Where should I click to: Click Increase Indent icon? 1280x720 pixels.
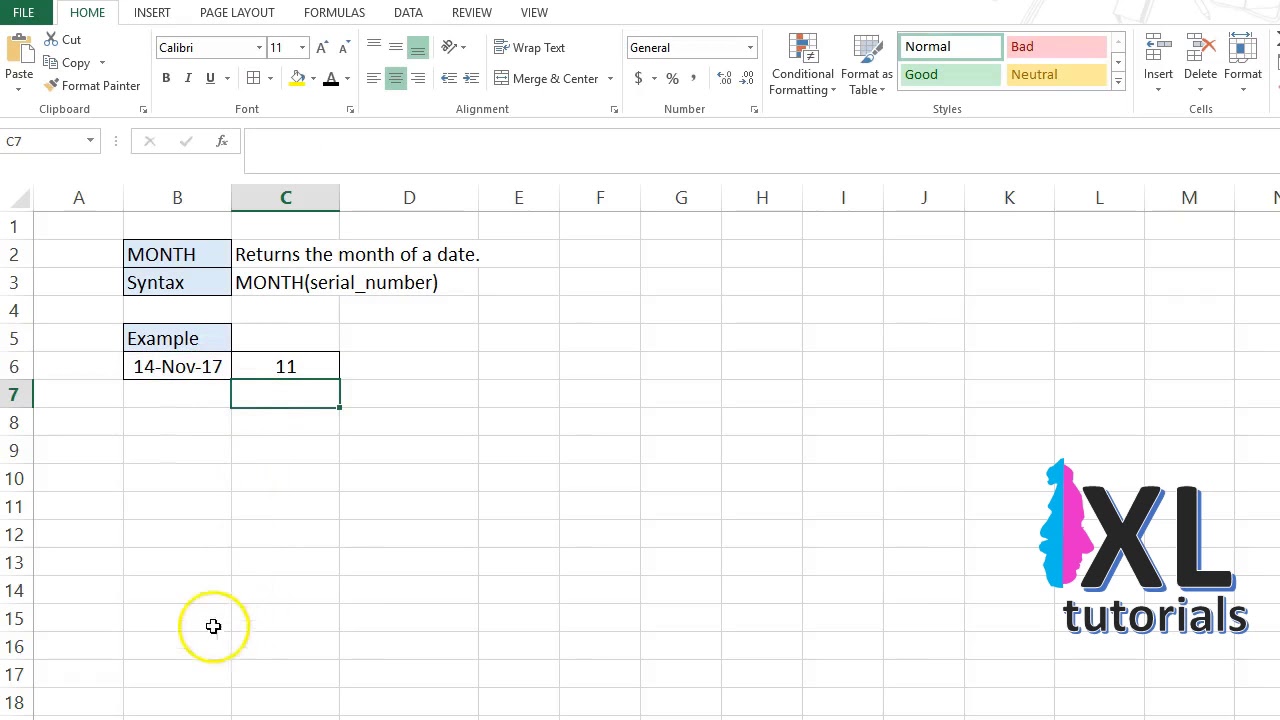pos(472,78)
